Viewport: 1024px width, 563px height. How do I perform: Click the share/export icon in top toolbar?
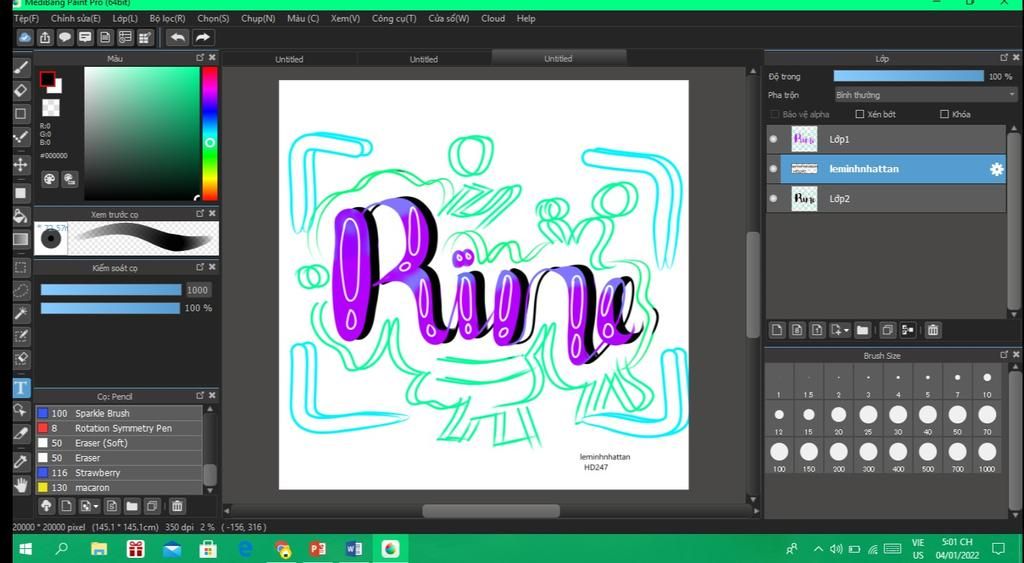pyautogui.click(x=44, y=37)
